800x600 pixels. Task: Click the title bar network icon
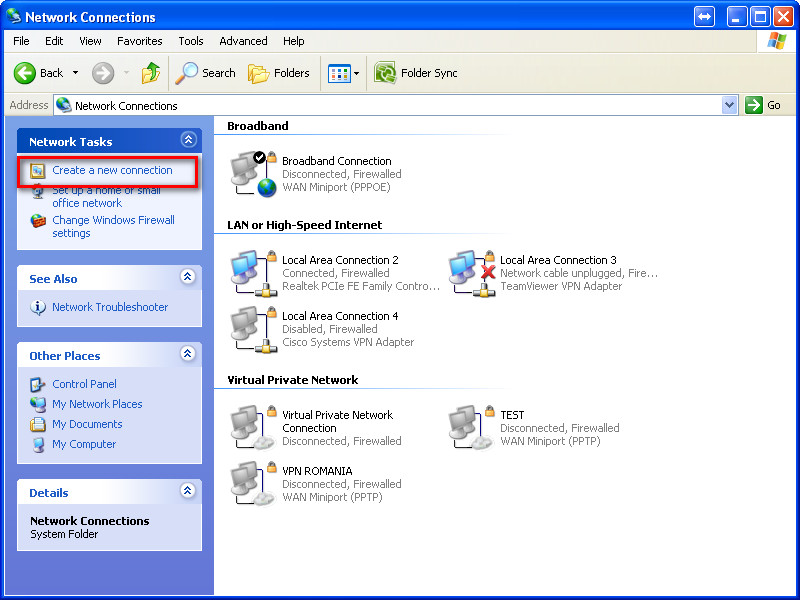click(x=14, y=16)
